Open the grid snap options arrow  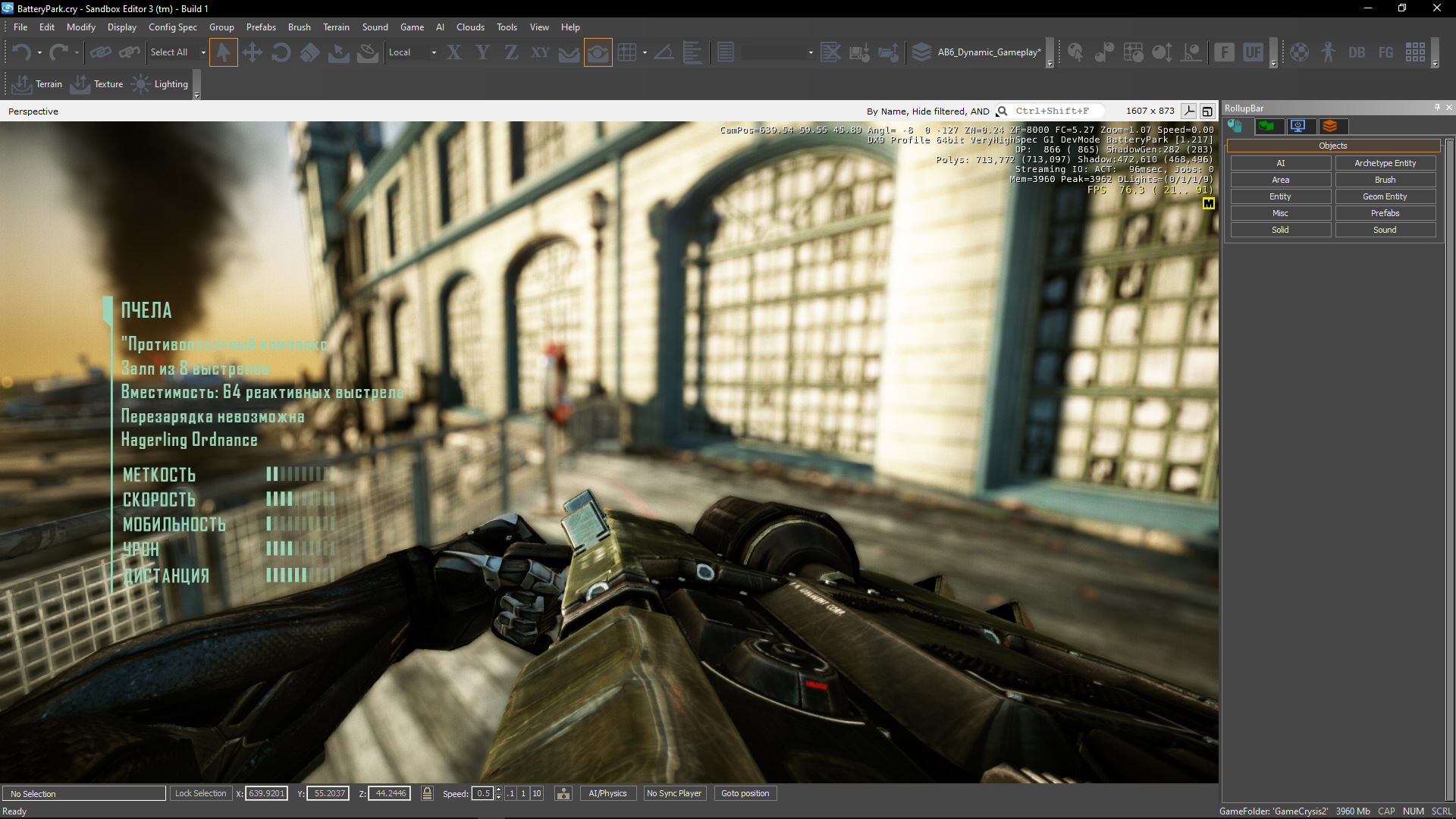(x=645, y=52)
